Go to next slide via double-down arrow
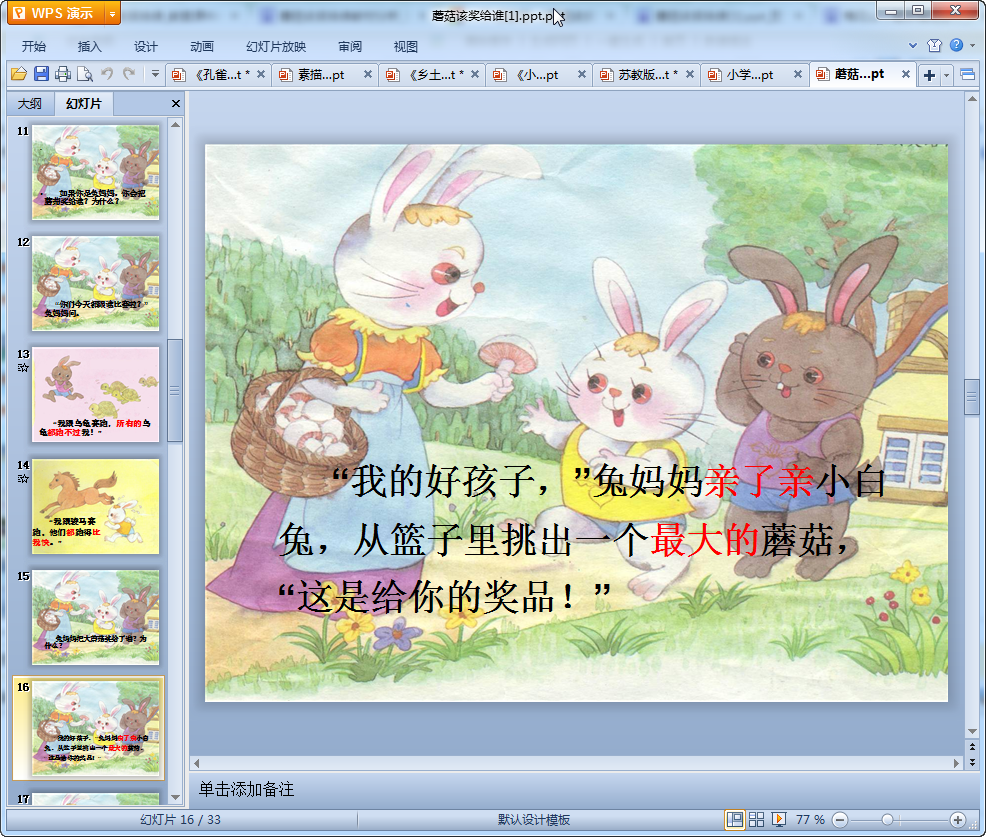The height and width of the screenshot is (837, 986). point(972,762)
